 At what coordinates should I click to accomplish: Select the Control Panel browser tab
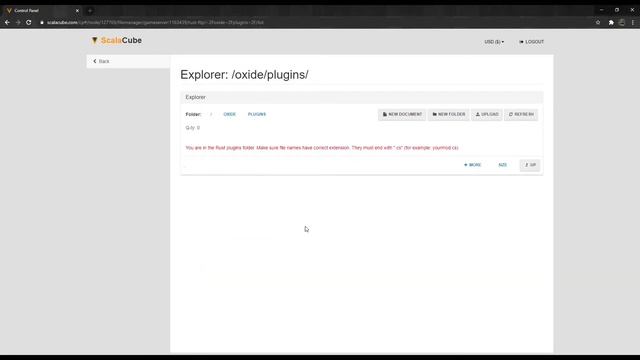41,11
